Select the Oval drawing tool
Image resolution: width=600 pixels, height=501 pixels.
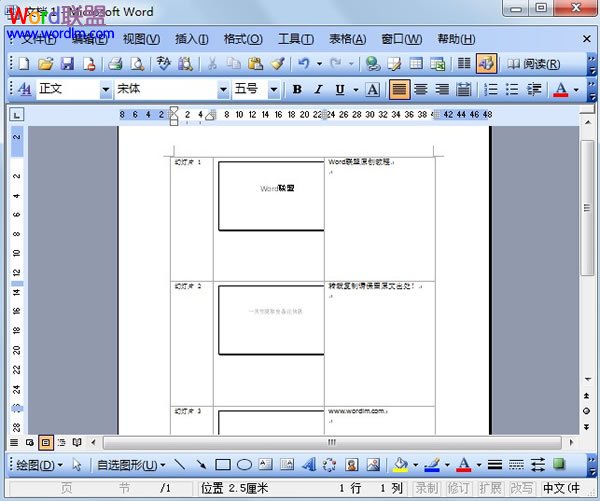(x=244, y=465)
